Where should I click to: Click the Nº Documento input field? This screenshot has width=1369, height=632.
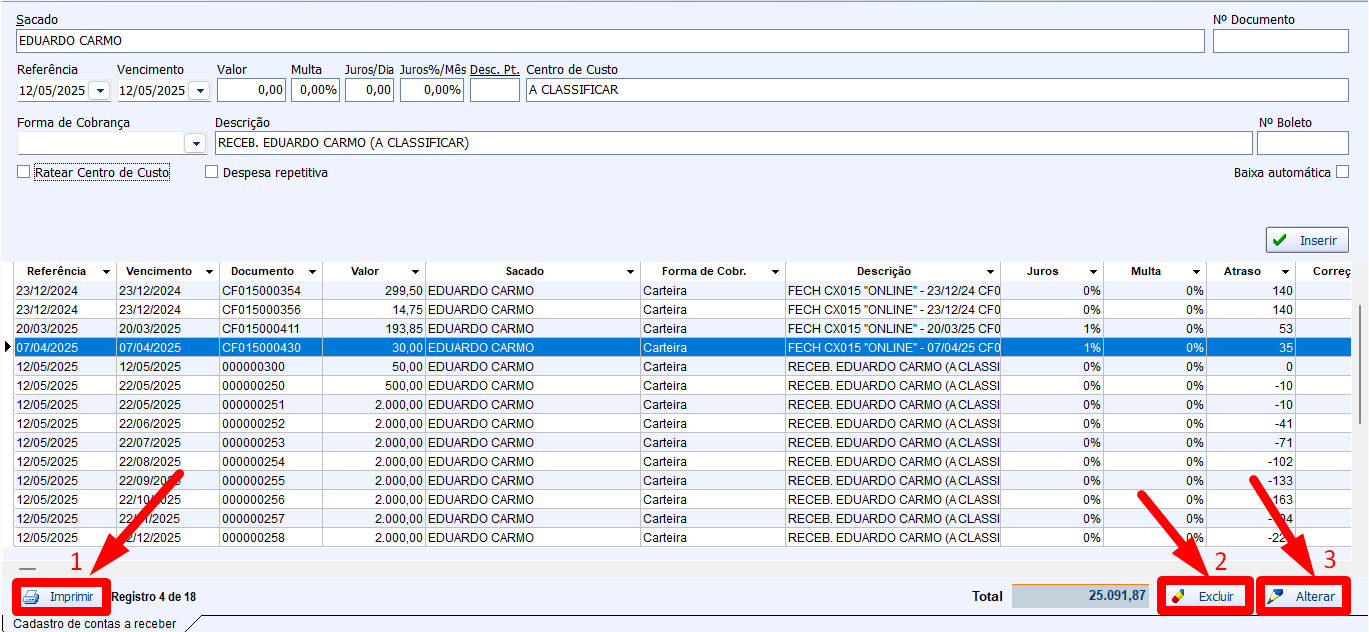click(x=1280, y=41)
